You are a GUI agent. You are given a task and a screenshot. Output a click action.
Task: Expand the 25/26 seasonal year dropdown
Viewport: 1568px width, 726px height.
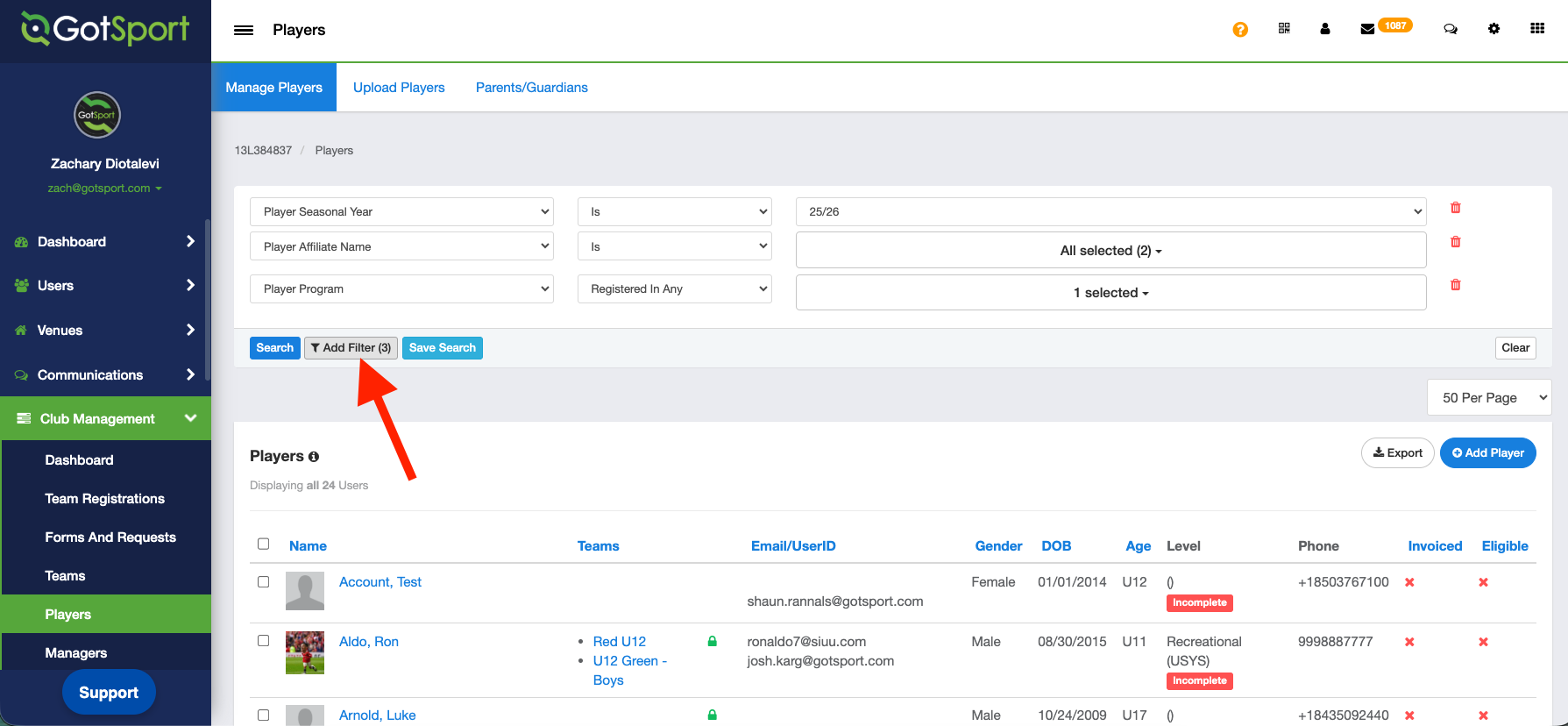click(x=1110, y=211)
